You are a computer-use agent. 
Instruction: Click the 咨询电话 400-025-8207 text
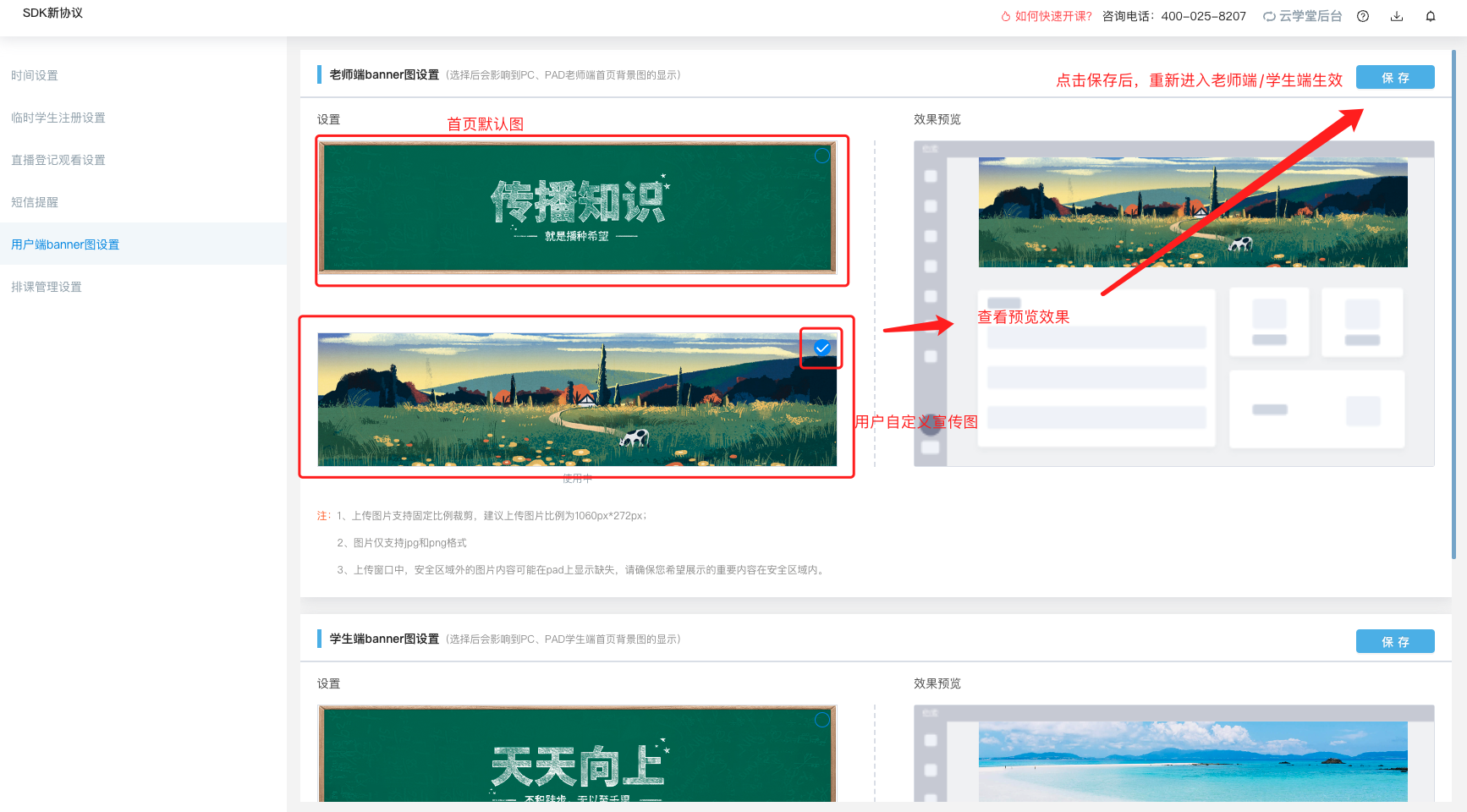(1174, 16)
